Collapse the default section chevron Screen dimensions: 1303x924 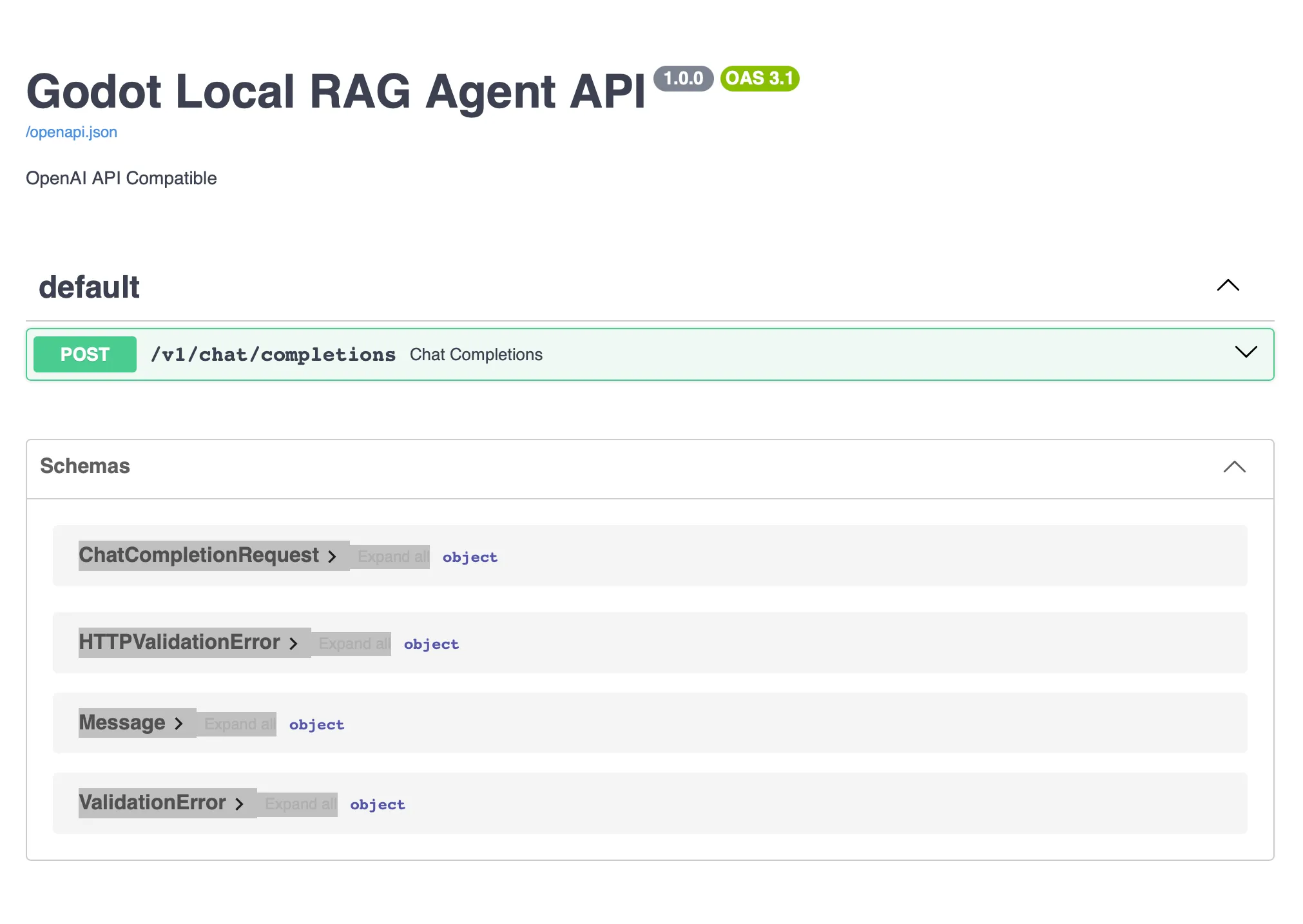tap(1228, 285)
